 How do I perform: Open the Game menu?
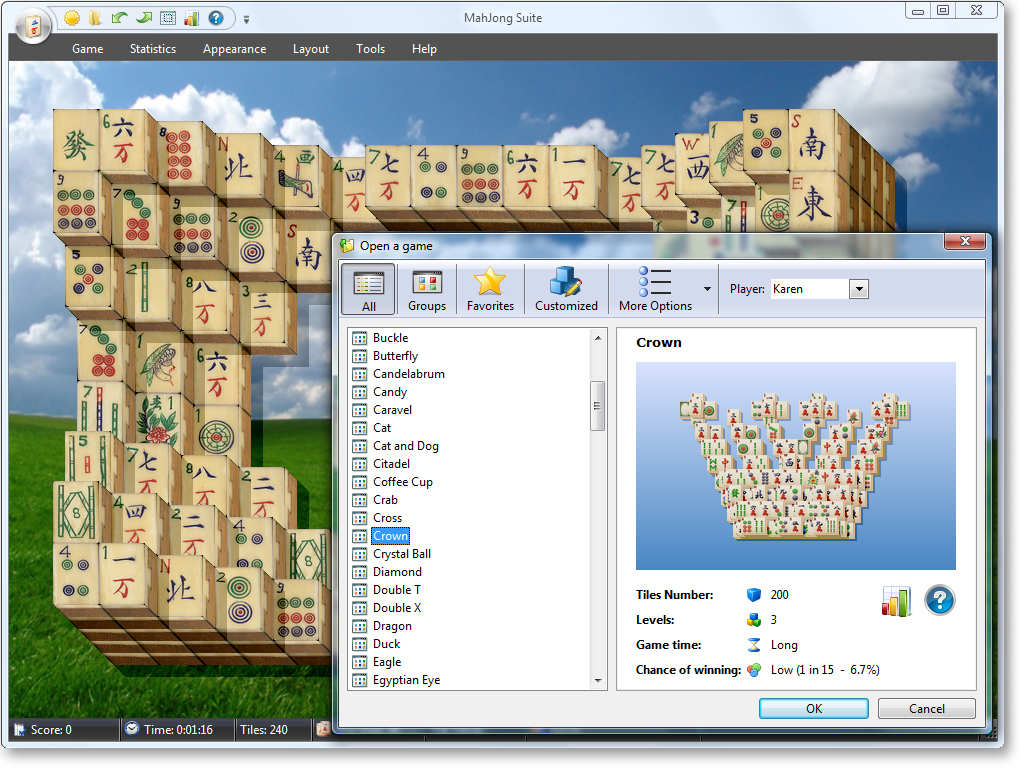[88, 49]
